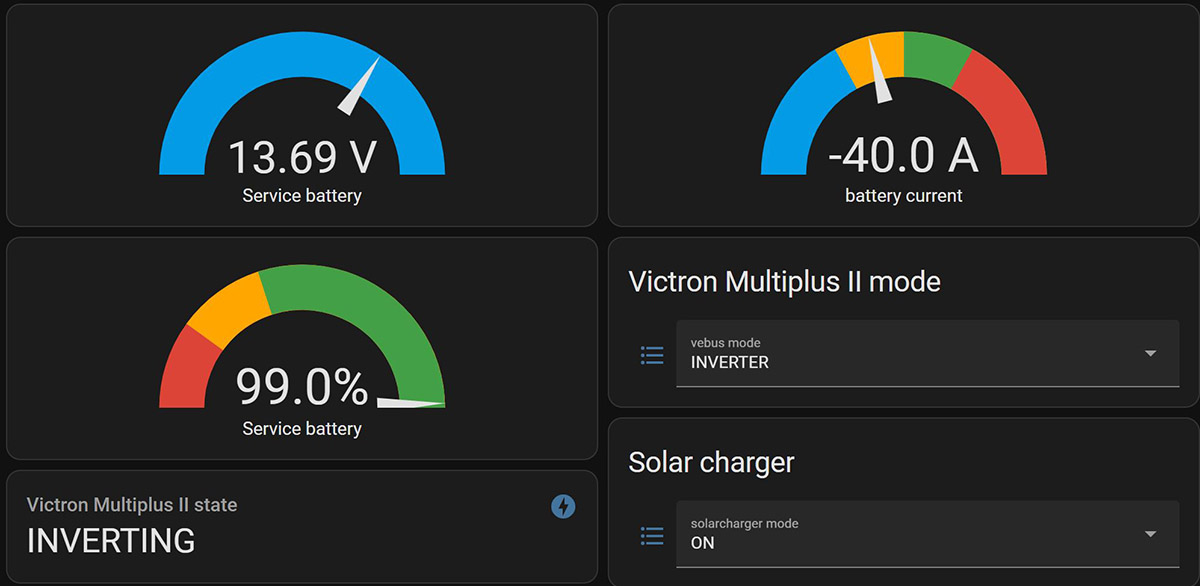Select the INVERTER value in vebus mode field
This screenshot has height=586, width=1200.
click(x=730, y=363)
